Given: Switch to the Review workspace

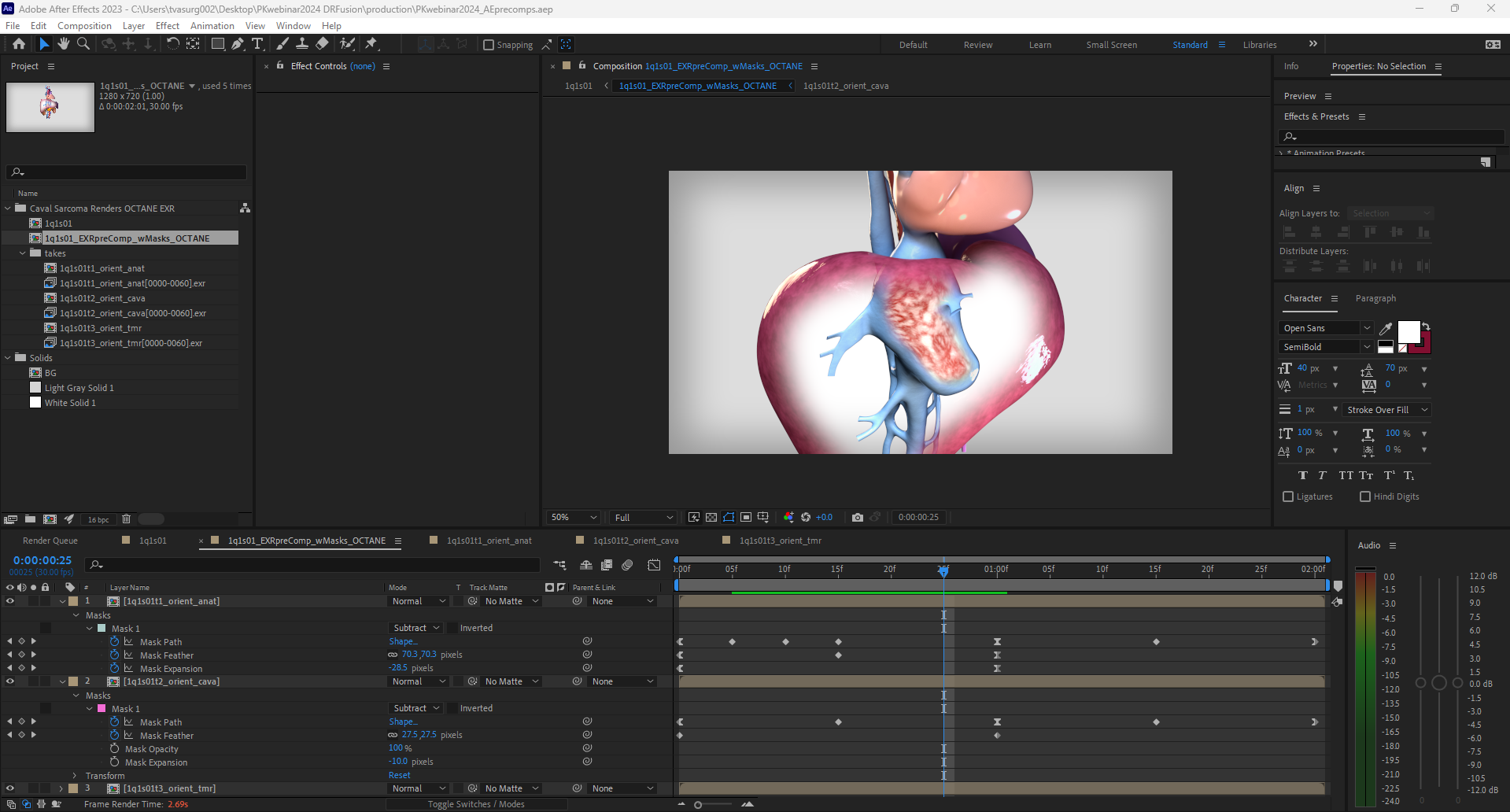Looking at the screenshot, I should pos(978,45).
